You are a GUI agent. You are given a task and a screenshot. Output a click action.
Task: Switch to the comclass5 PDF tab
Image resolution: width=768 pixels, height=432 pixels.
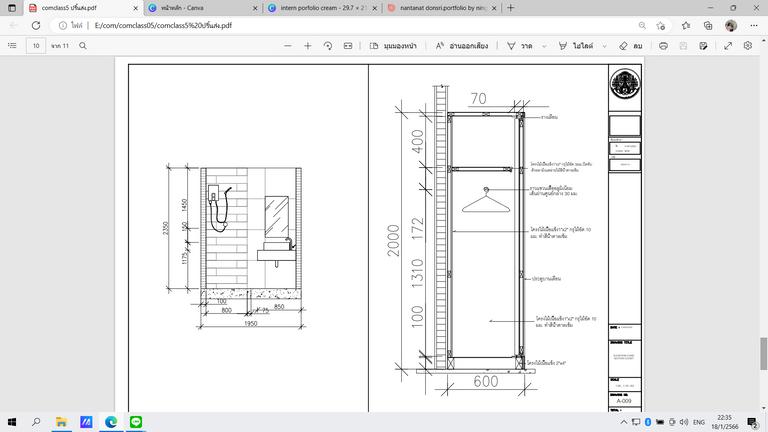click(x=83, y=8)
